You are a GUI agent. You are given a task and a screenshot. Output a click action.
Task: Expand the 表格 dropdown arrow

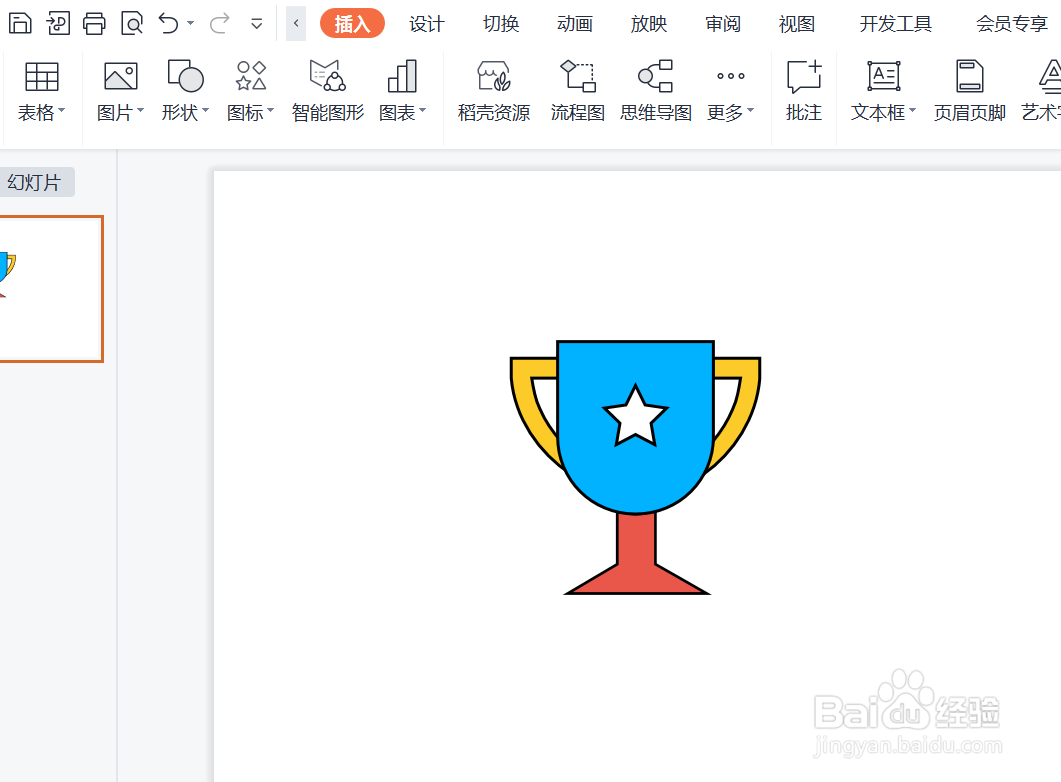point(62,110)
